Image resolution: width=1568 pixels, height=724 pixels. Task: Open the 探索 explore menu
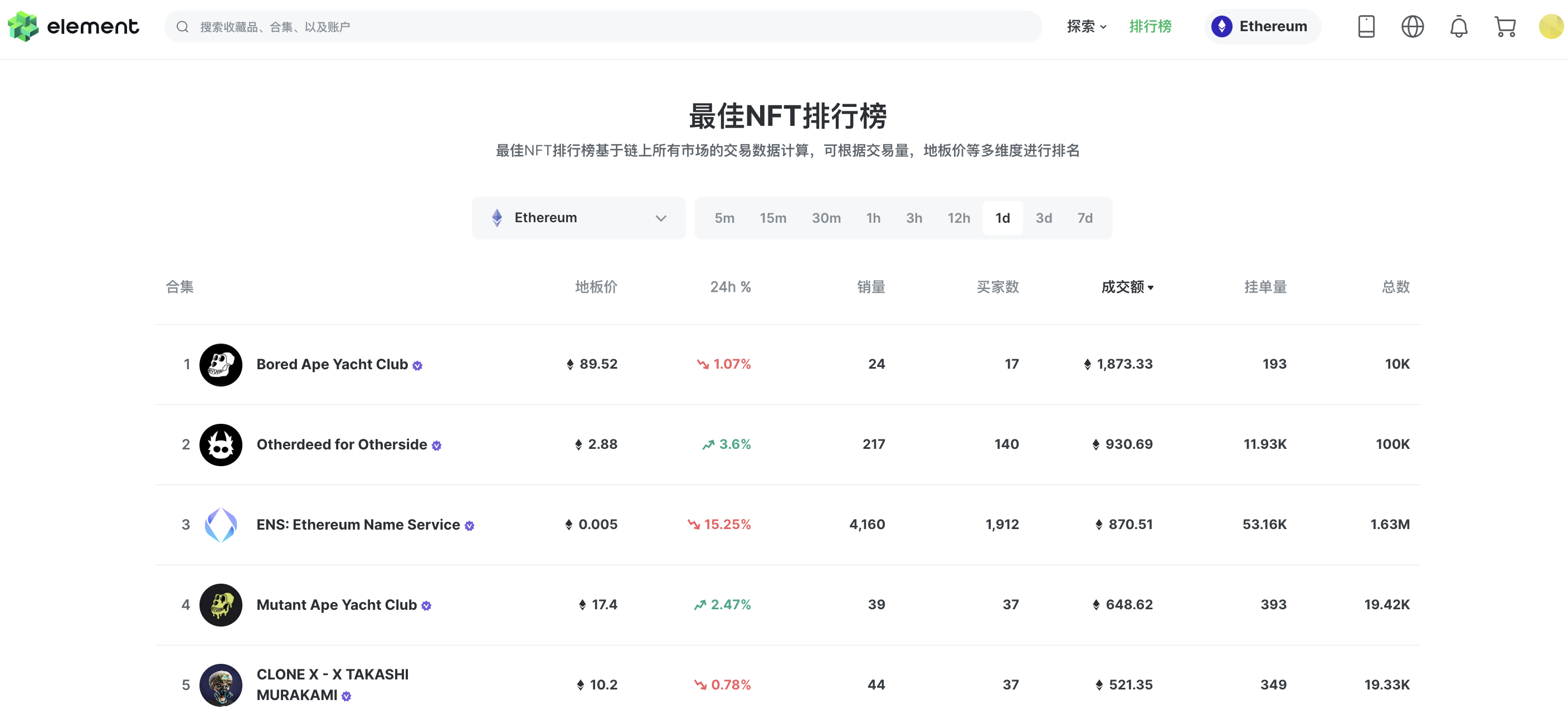click(x=1087, y=26)
